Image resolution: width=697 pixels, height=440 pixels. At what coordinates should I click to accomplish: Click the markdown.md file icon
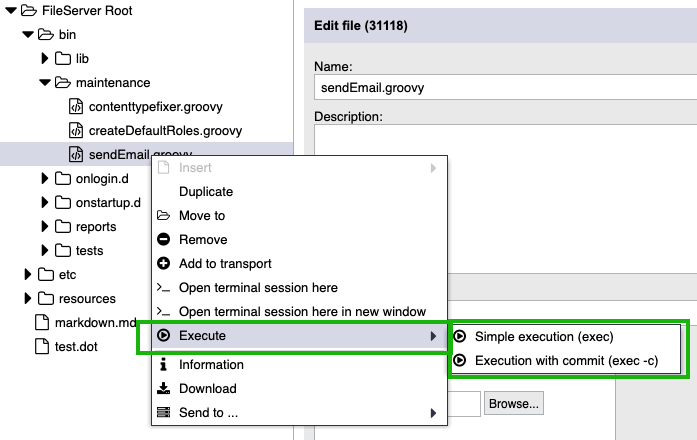coord(42,323)
